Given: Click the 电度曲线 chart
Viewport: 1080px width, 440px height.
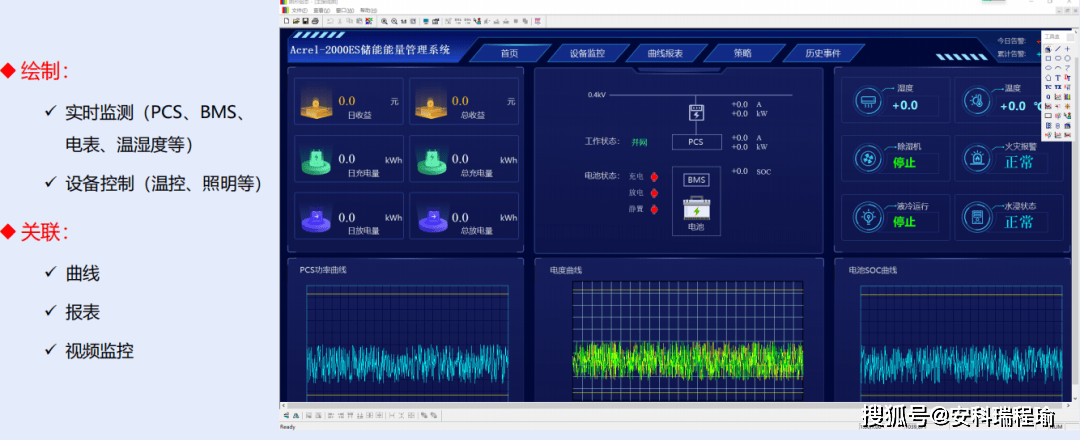Looking at the screenshot, I should coord(687,340).
